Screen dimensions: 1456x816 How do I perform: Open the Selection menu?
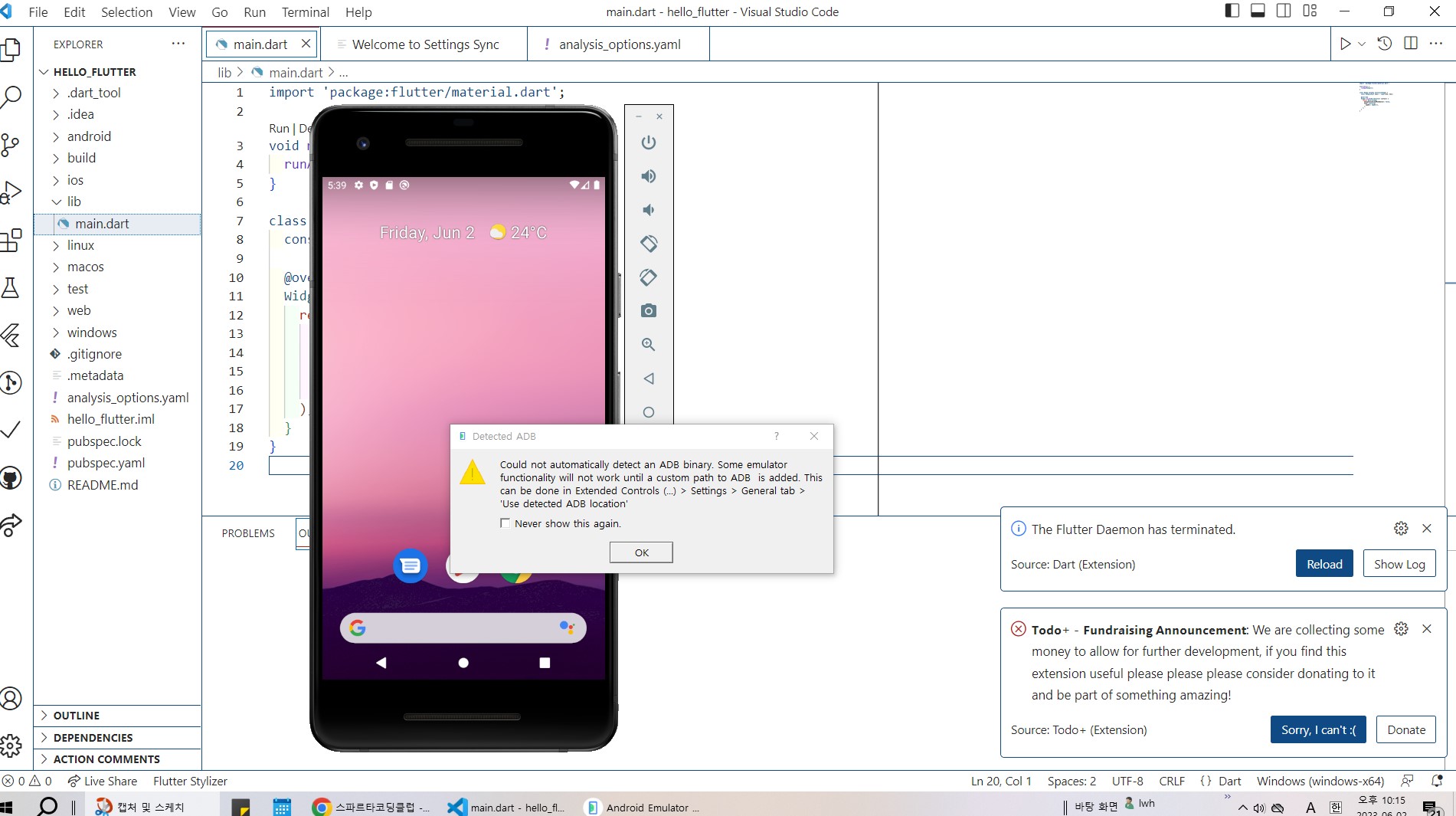click(x=126, y=12)
